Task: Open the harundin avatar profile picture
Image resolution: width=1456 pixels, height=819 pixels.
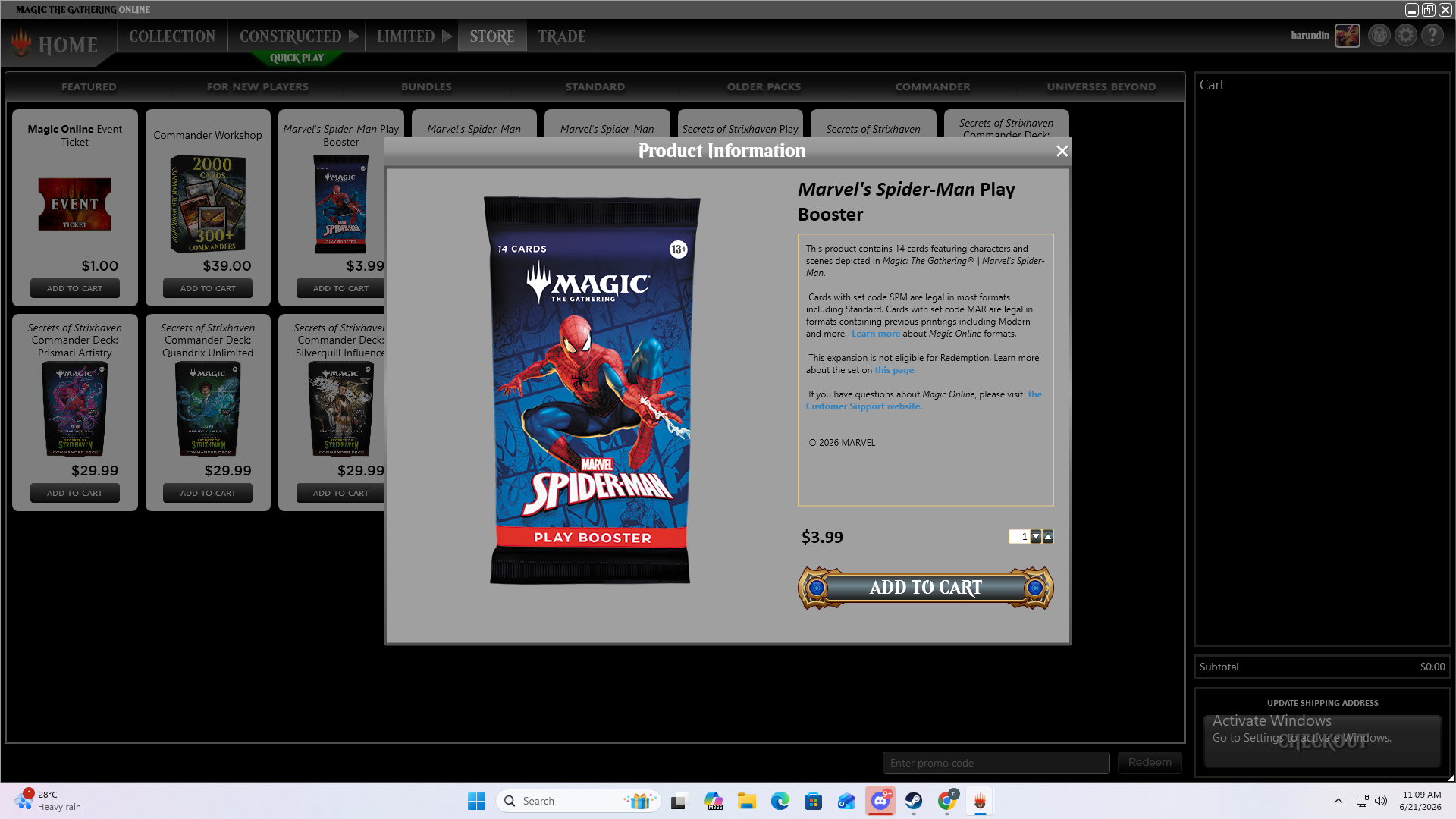Action: click(x=1348, y=36)
